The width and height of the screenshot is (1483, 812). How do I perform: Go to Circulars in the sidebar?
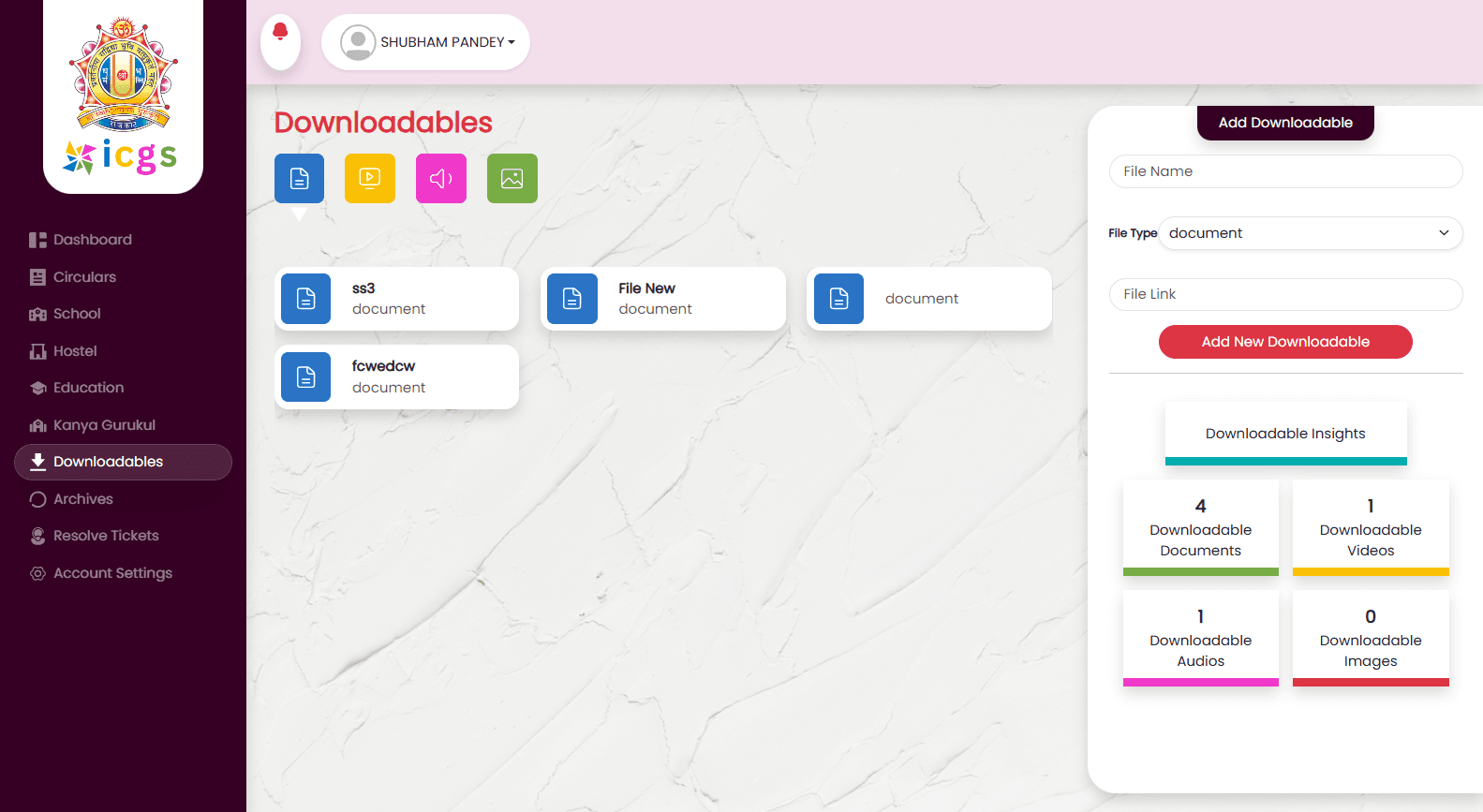(84, 277)
